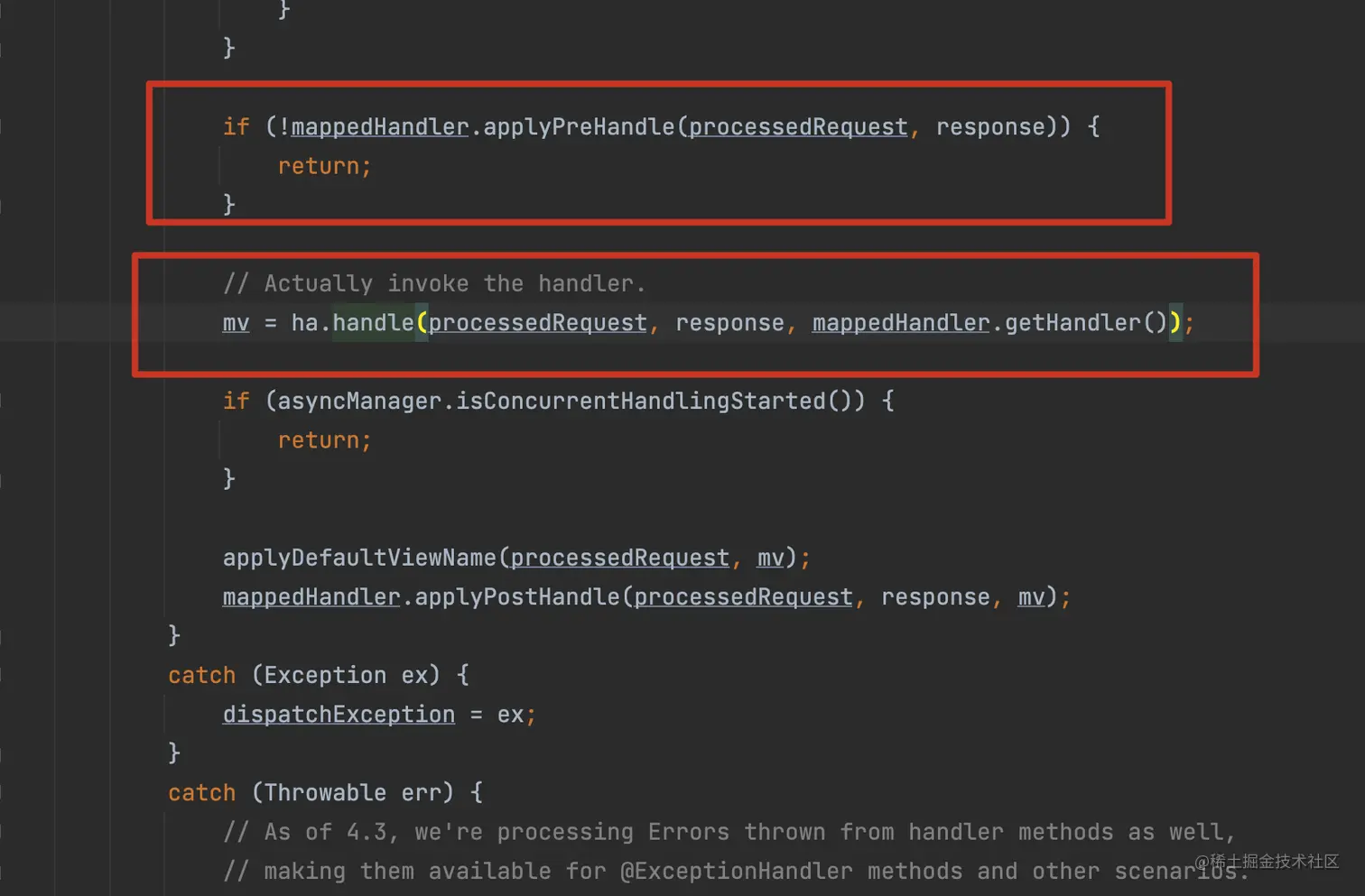Click the 'Actually invoke the handler' comment

pyautogui.click(x=434, y=283)
